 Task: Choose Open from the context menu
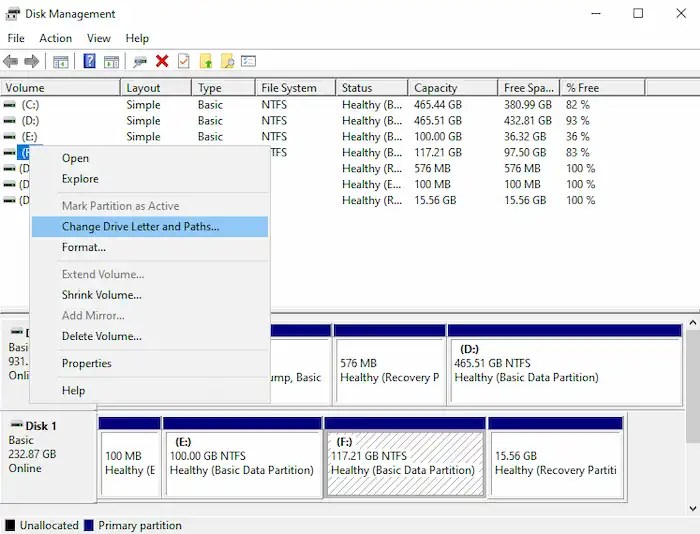pyautogui.click(x=150, y=158)
